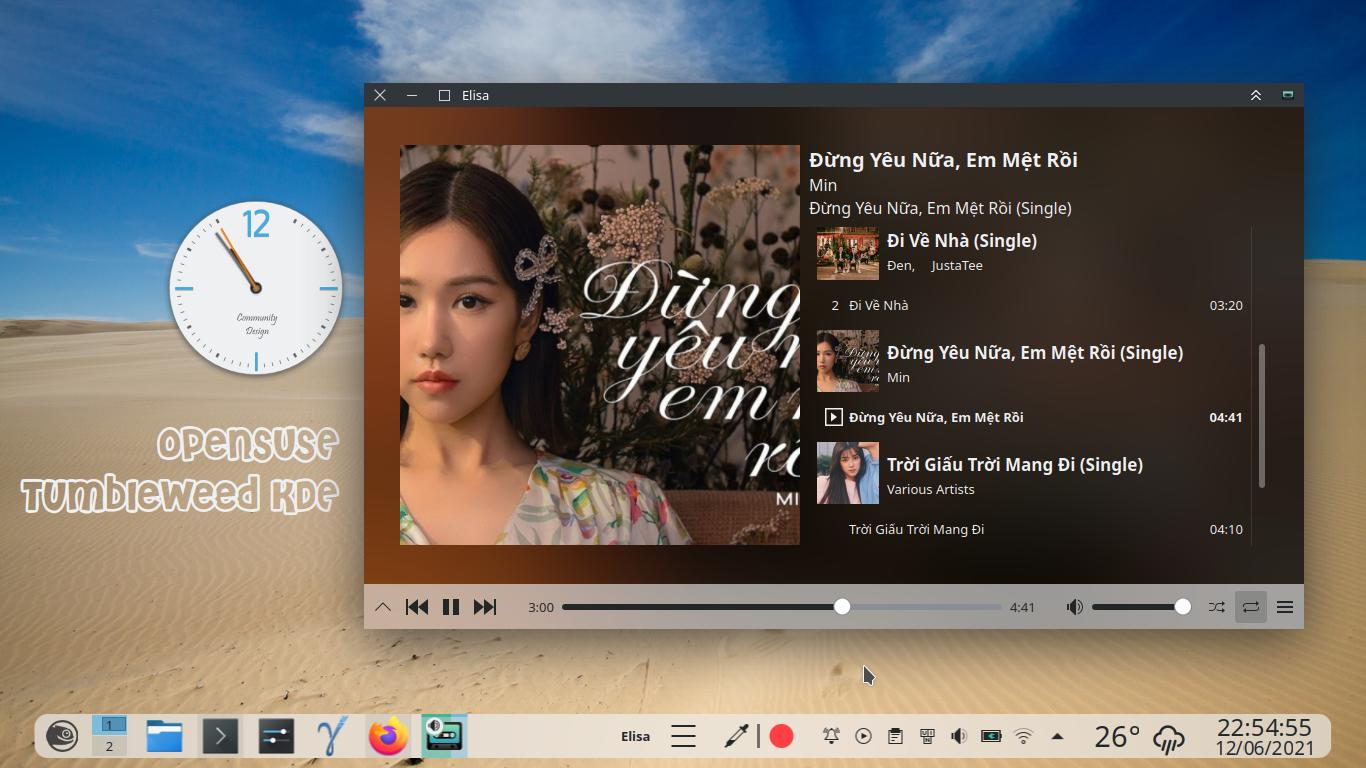Viewport: 1366px width, 768px height.
Task: Open the battery status tray applet
Action: (x=991, y=737)
